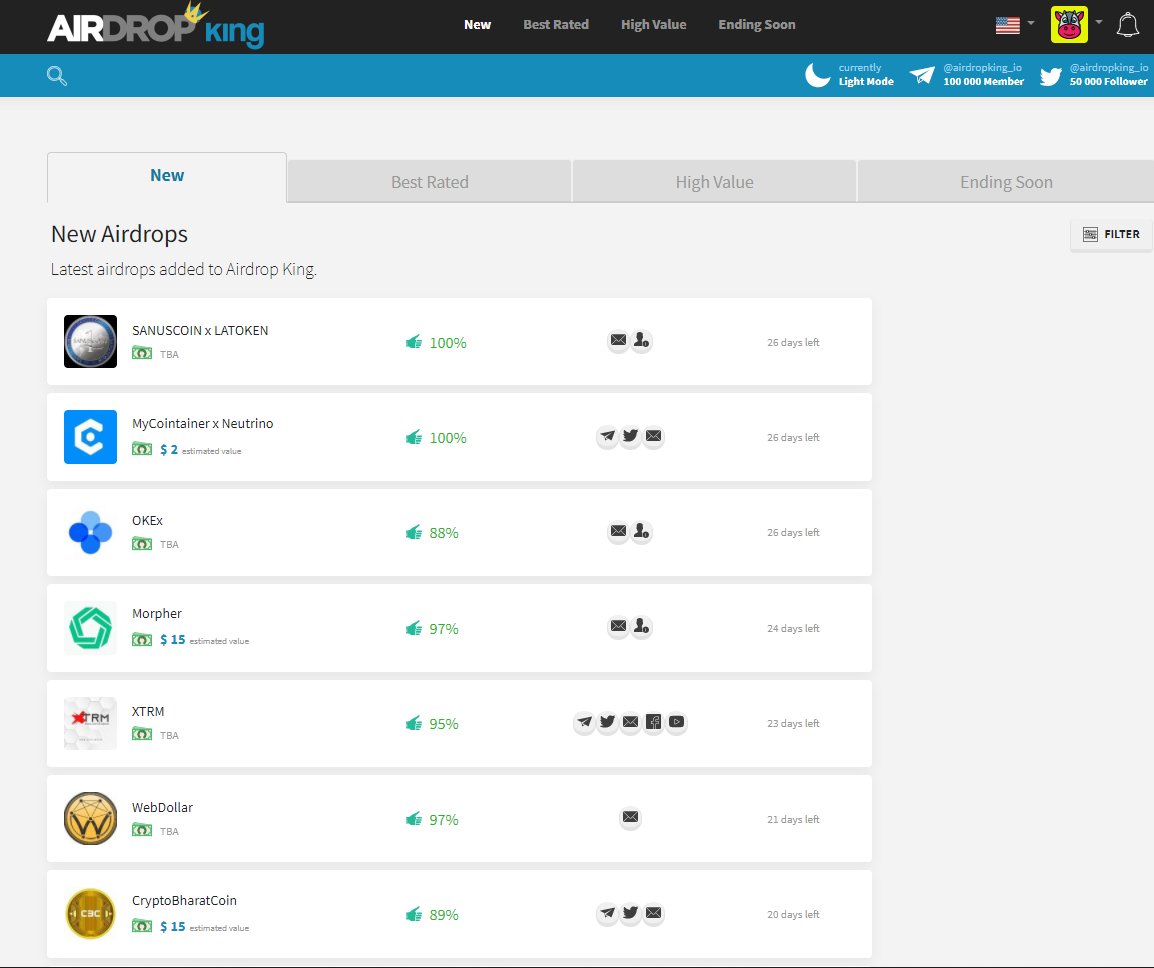1154x968 pixels.
Task: Click the CryptoBharatCoin CBC logo
Action: point(91,914)
